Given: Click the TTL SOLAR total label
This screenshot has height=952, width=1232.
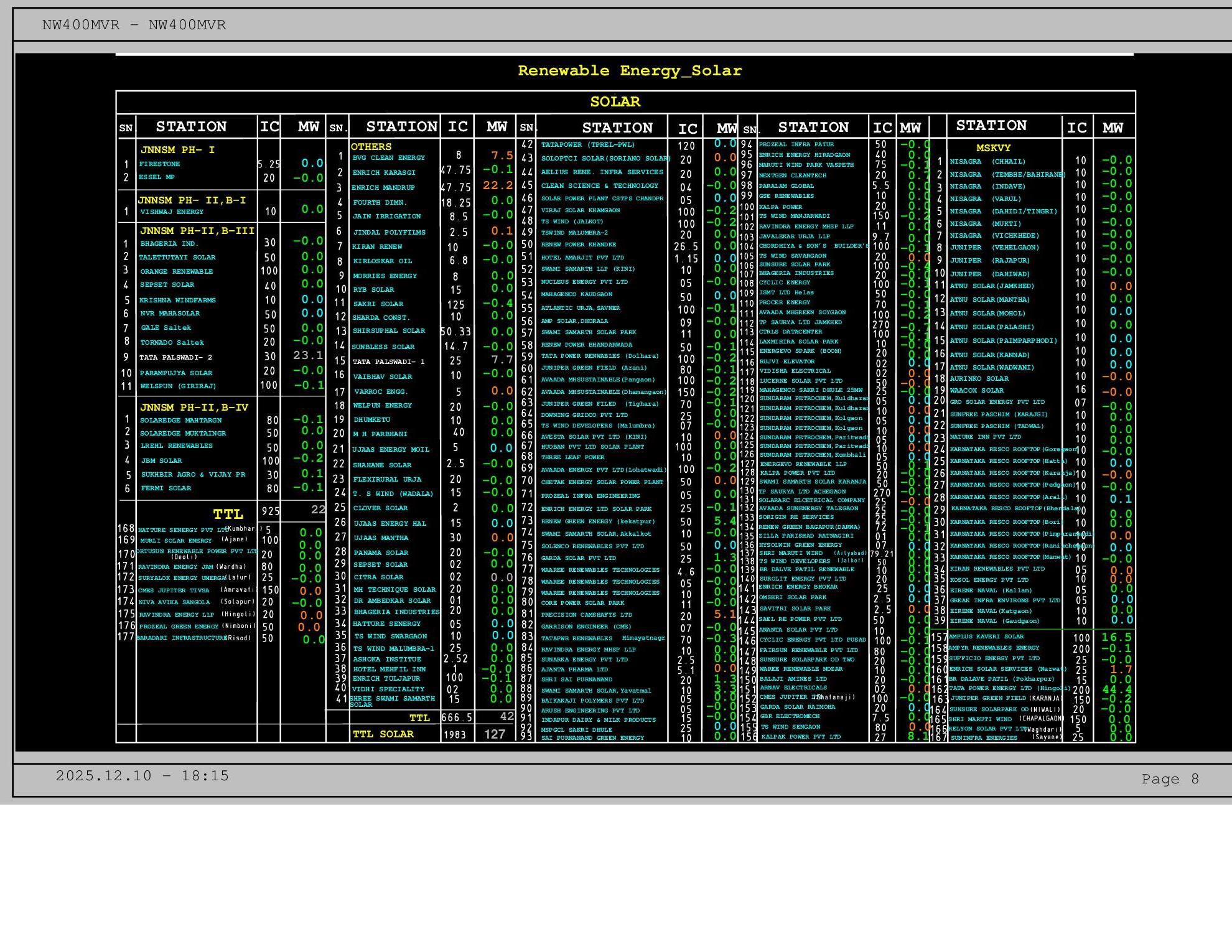Looking at the screenshot, I should (383, 734).
